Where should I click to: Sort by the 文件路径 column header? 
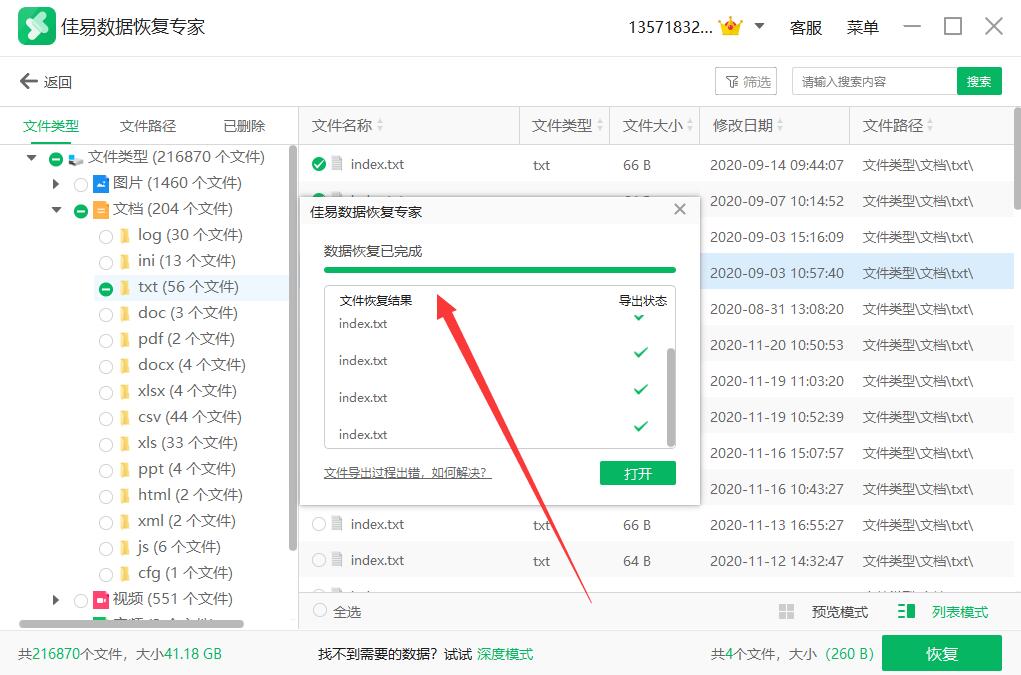pos(897,126)
